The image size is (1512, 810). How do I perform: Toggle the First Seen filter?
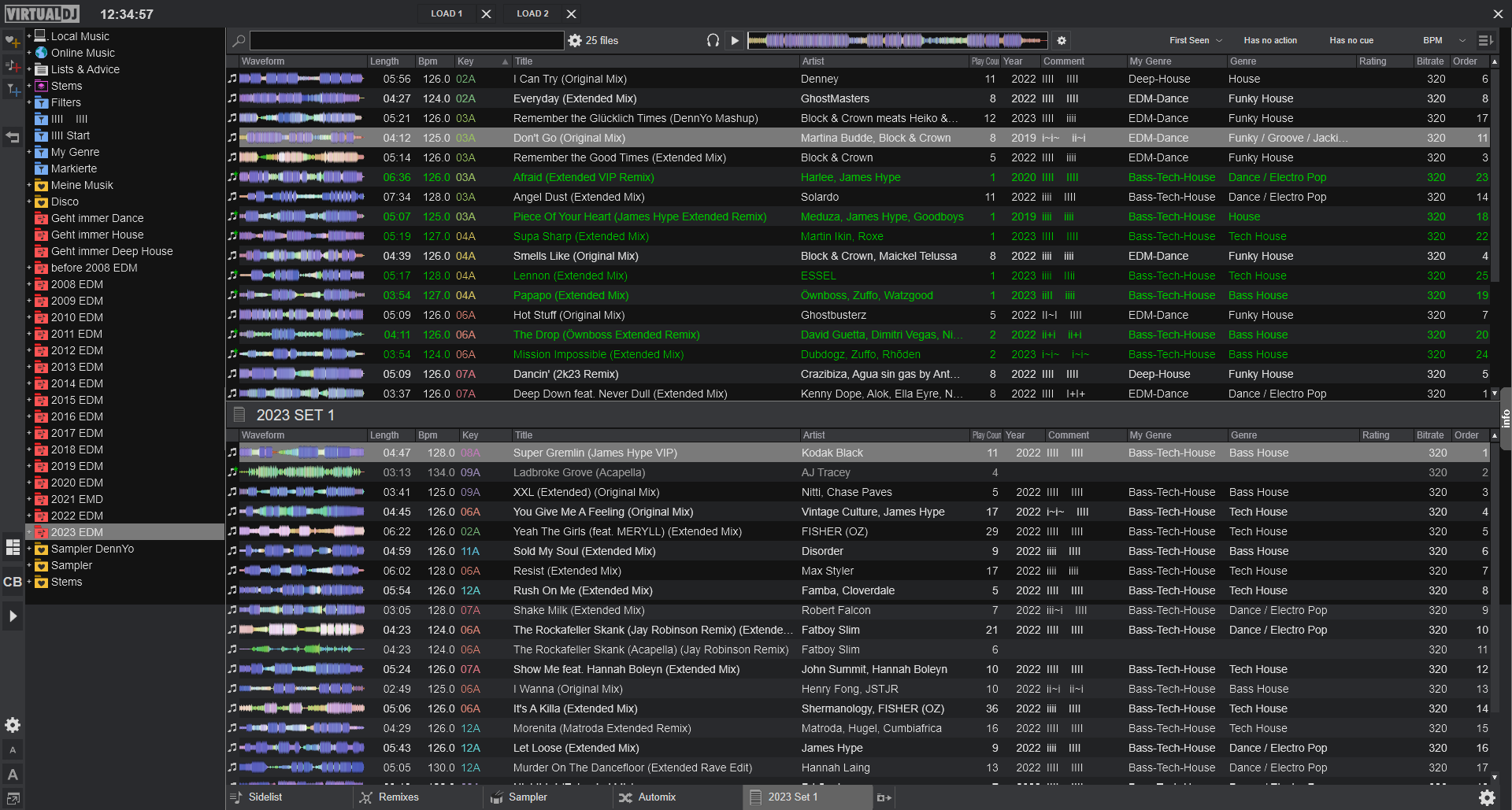[1189, 40]
